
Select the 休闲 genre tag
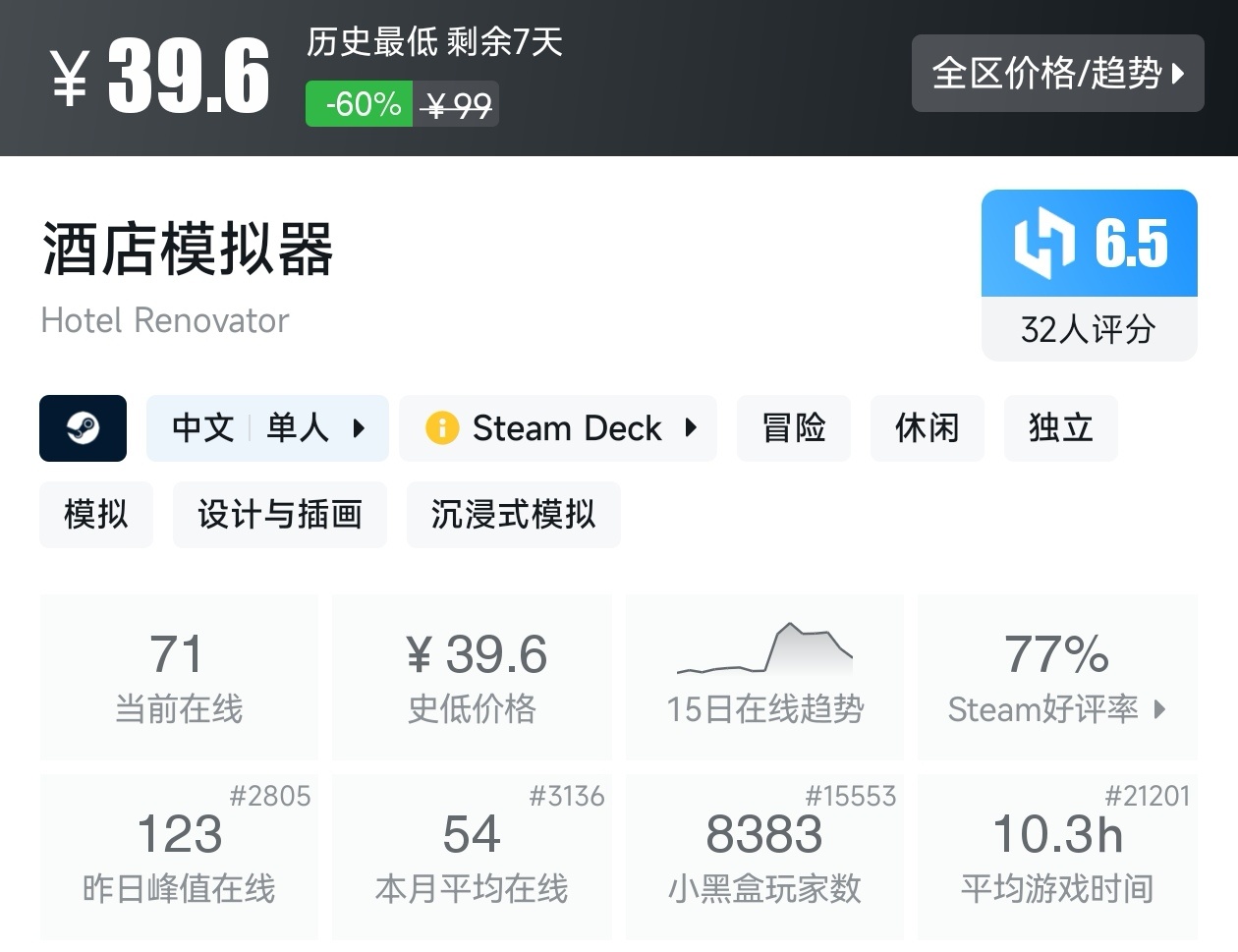click(x=927, y=428)
